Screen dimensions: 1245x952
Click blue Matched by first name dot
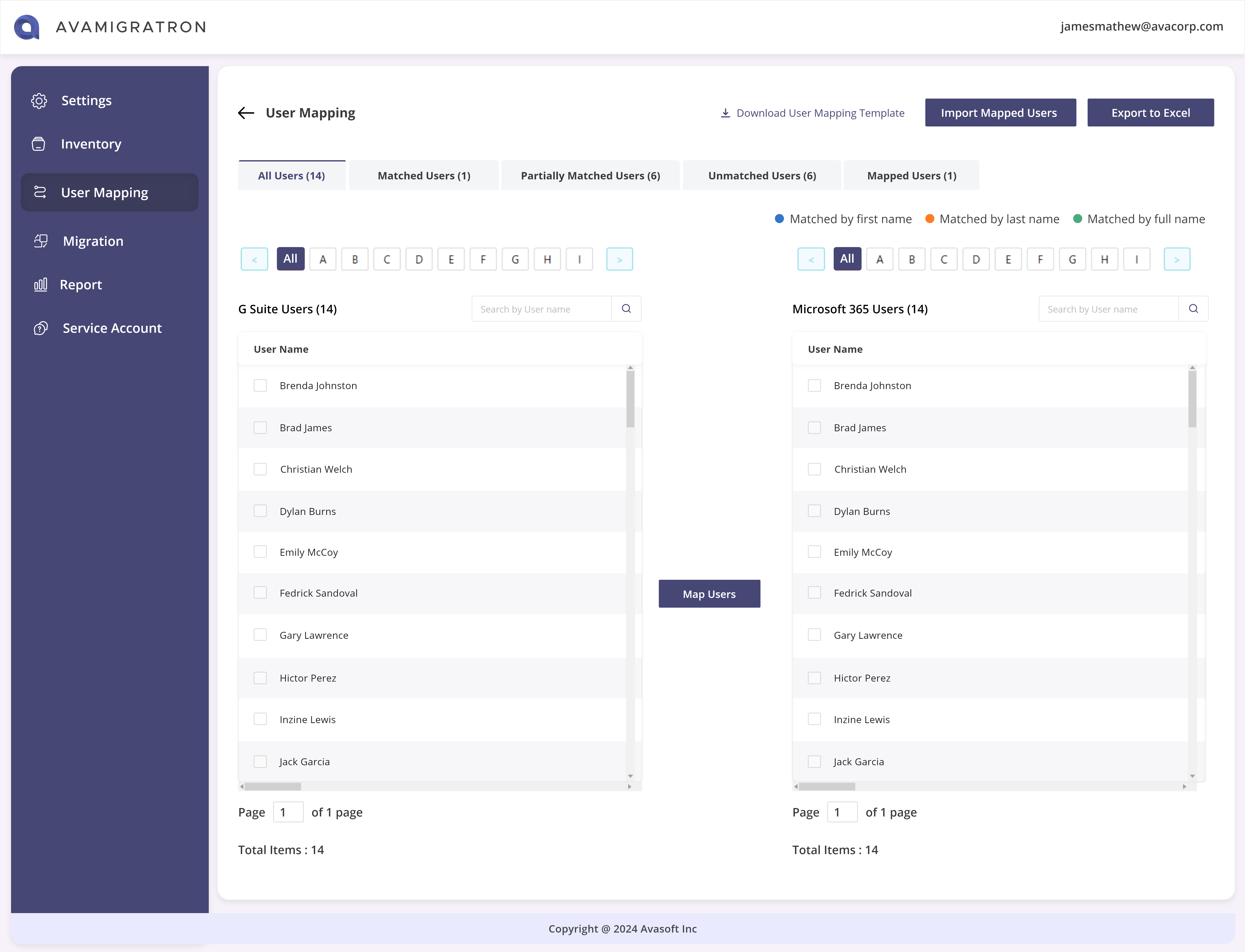click(x=779, y=219)
